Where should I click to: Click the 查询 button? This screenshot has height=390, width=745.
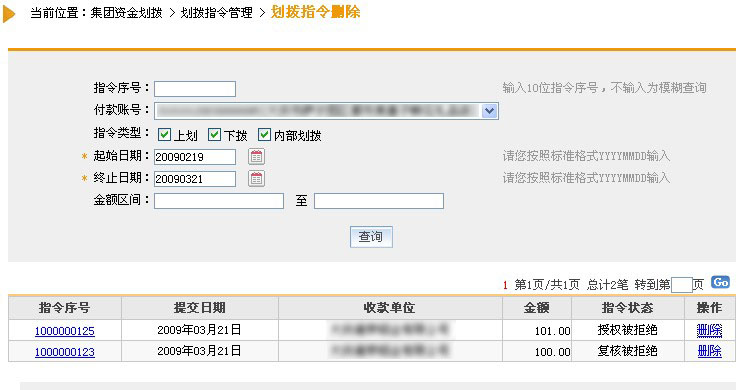pos(371,237)
